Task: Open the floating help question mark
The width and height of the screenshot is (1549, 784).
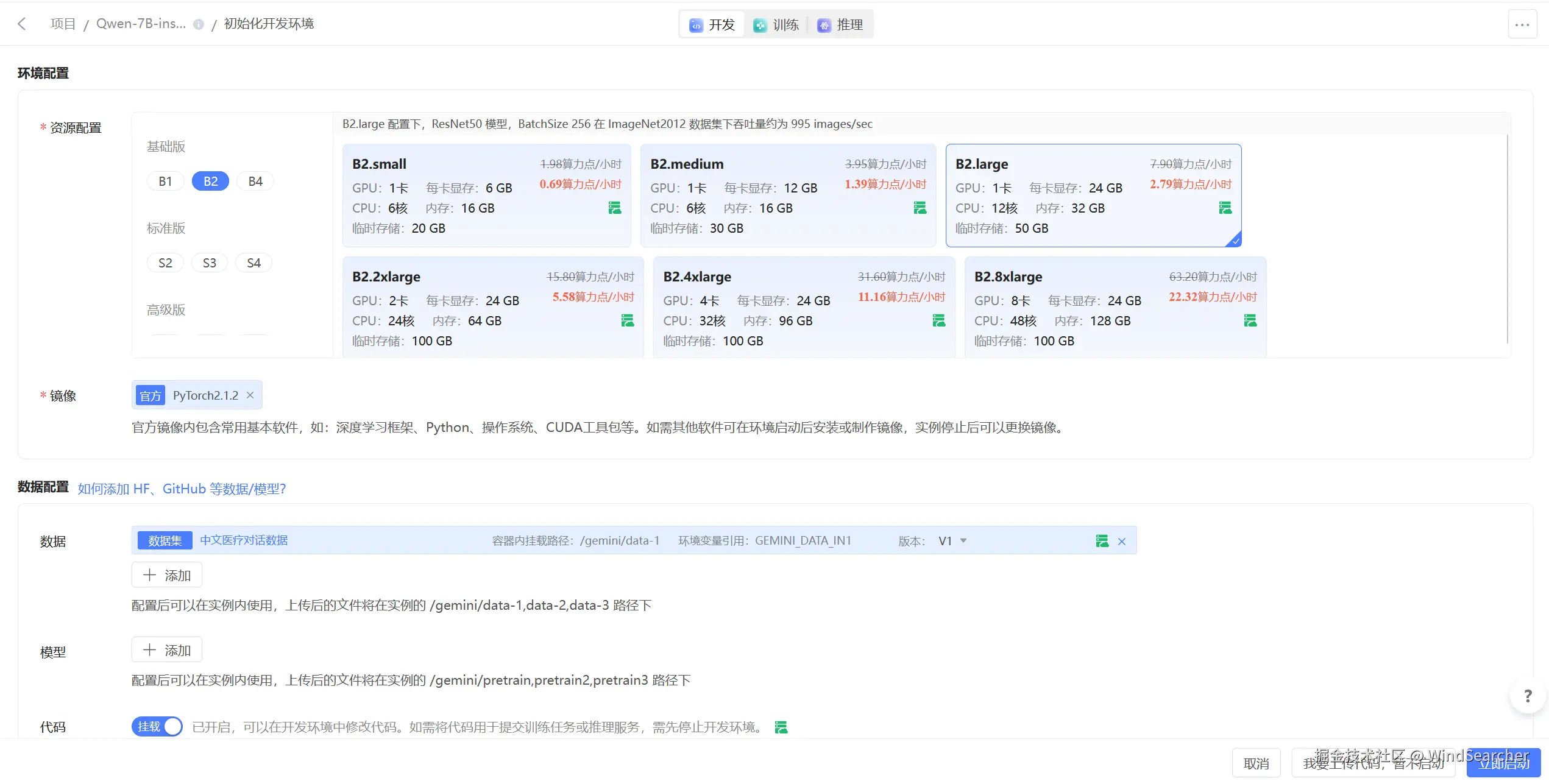Action: tap(1526, 696)
